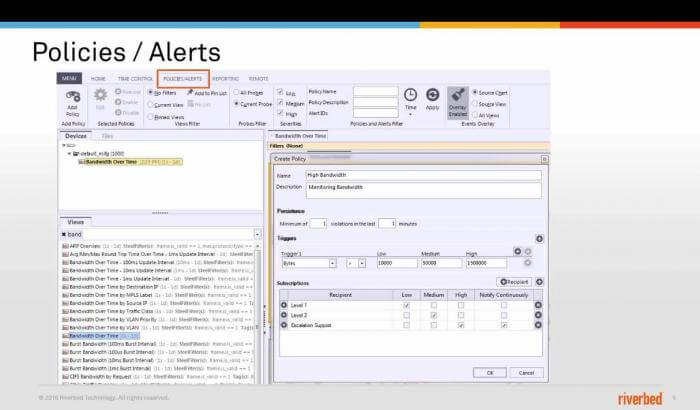Toggle the Low severity checkbox in ribbon

coord(280,92)
